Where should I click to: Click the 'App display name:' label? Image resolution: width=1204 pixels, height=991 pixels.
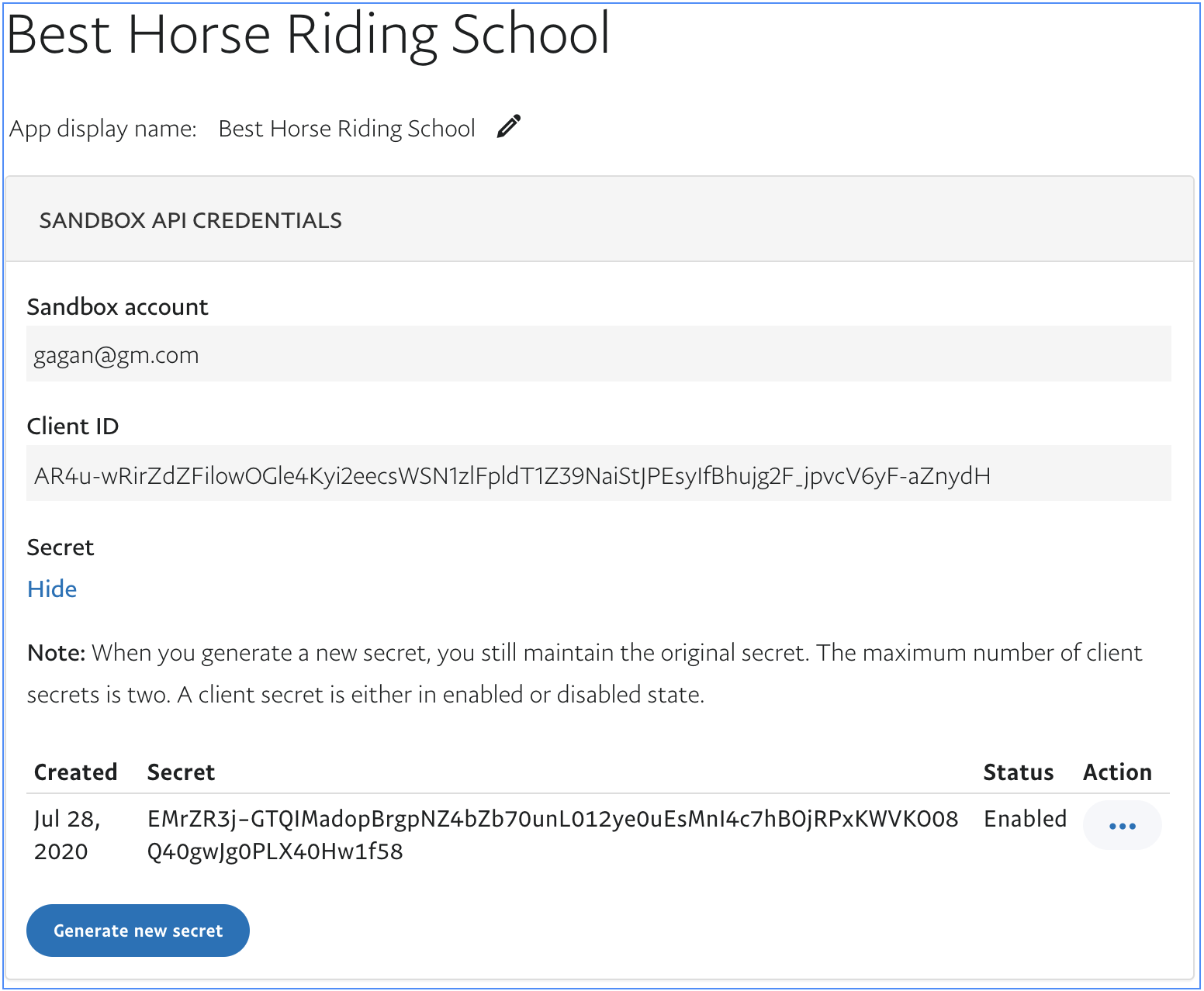coord(103,129)
